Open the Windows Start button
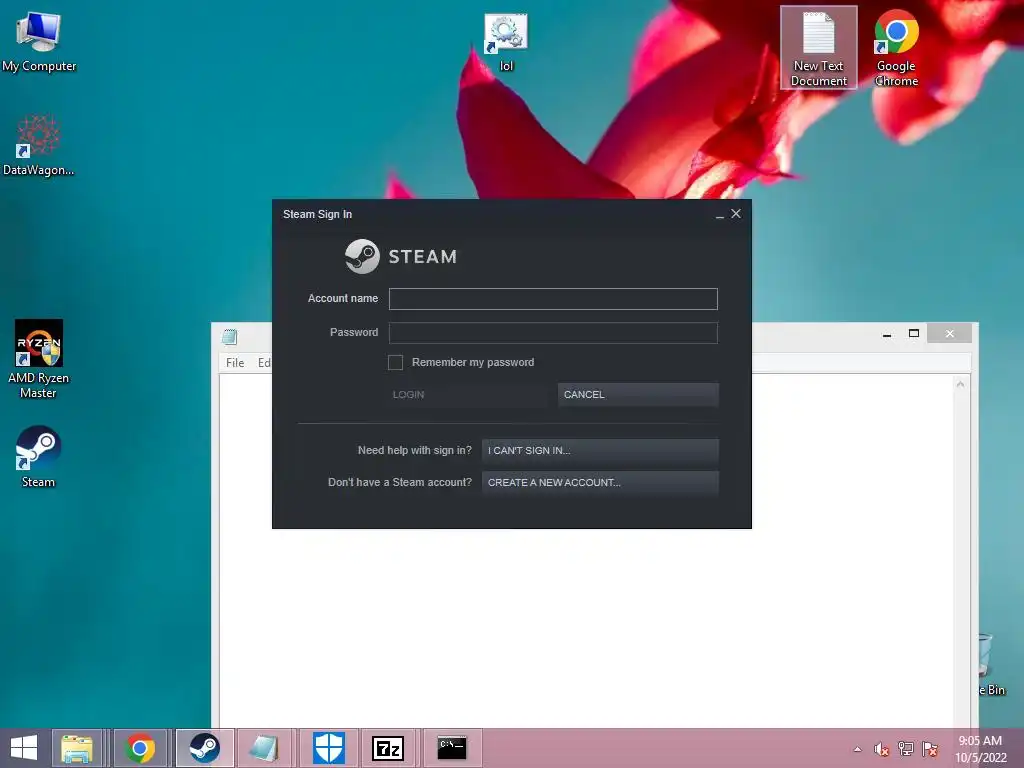Screen dimensions: 1024x768 click(x=24, y=748)
